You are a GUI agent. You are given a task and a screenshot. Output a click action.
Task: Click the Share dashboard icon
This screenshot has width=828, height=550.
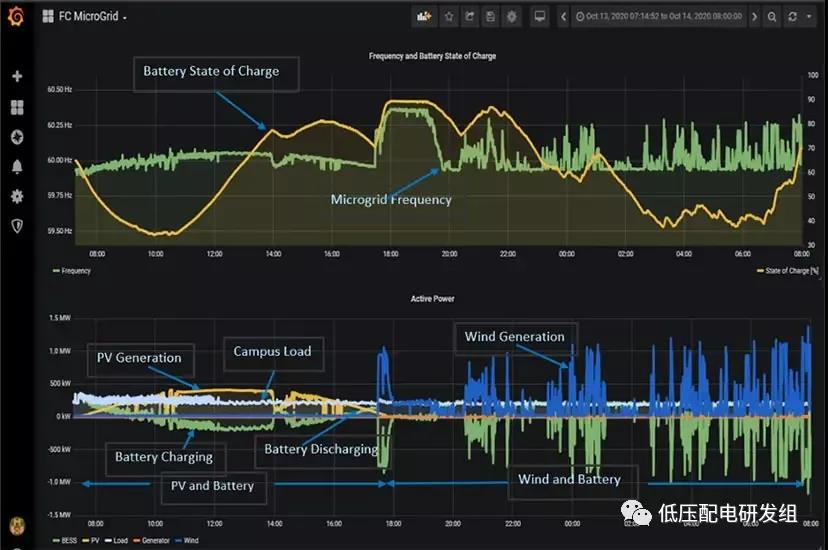(x=469, y=17)
